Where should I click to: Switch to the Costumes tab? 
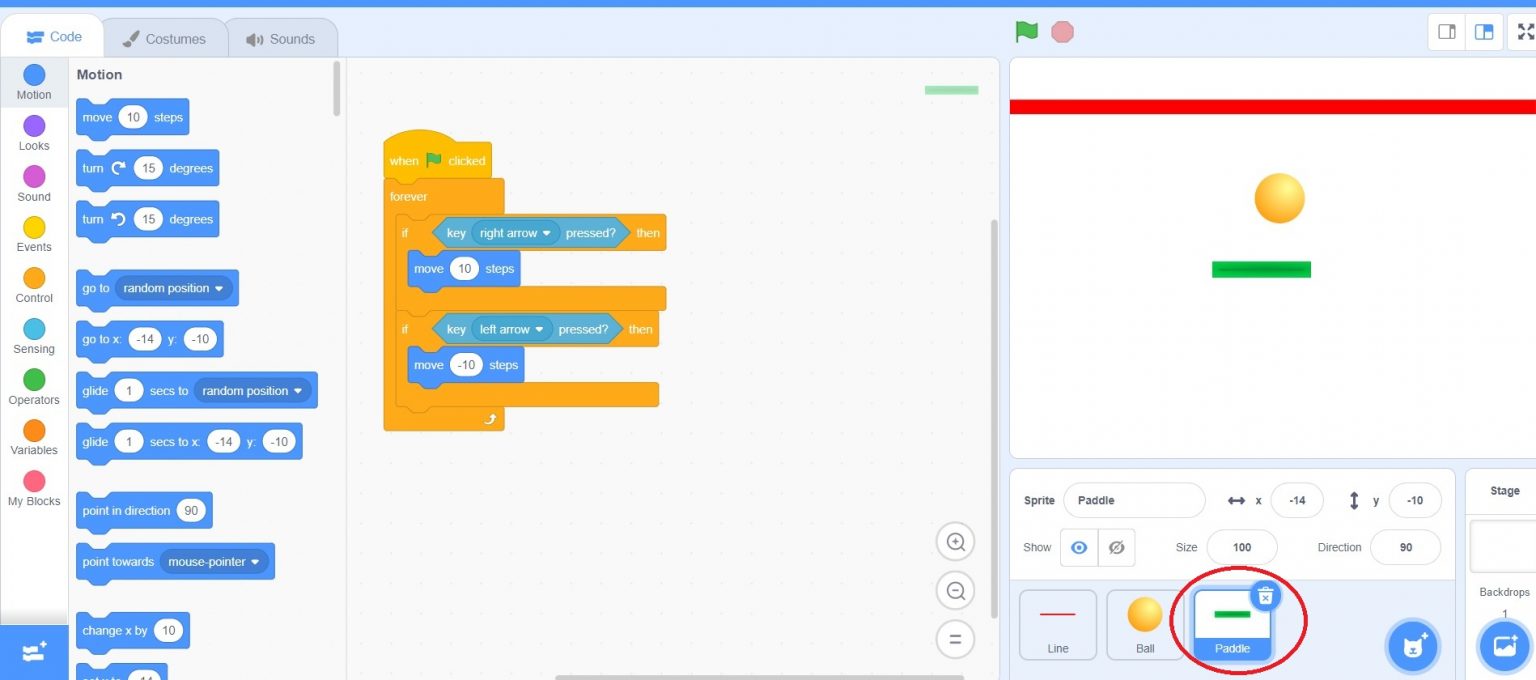click(x=164, y=39)
